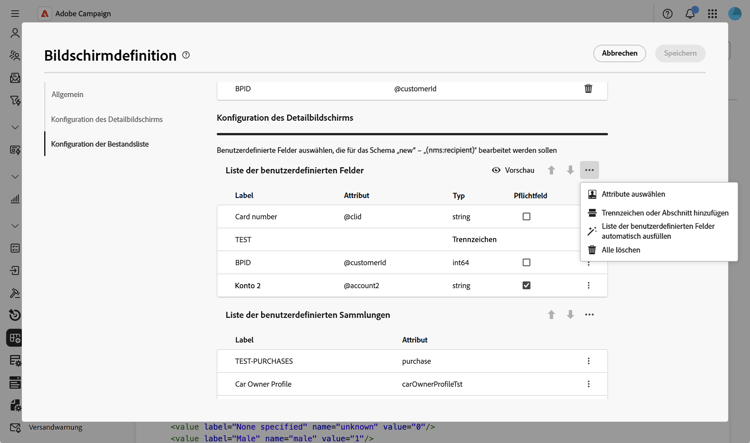Screen dimensions: 750x443
Task: Click the Abbrechen button
Action: pyautogui.click(x=619, y=53)
